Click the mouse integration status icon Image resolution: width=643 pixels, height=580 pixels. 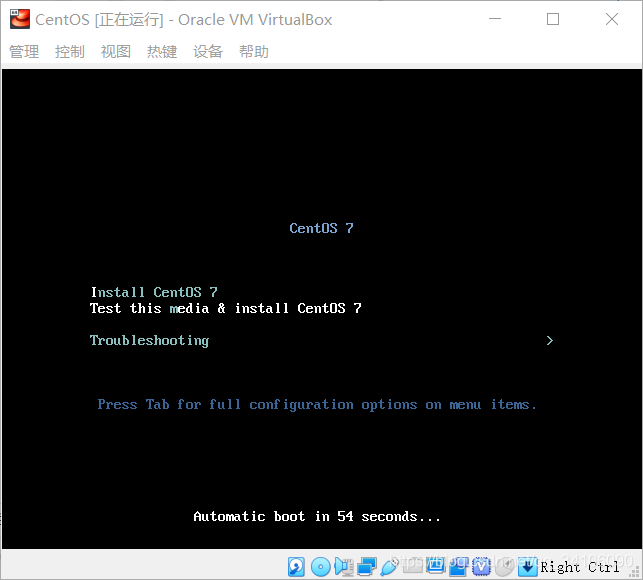coord(504,567)
